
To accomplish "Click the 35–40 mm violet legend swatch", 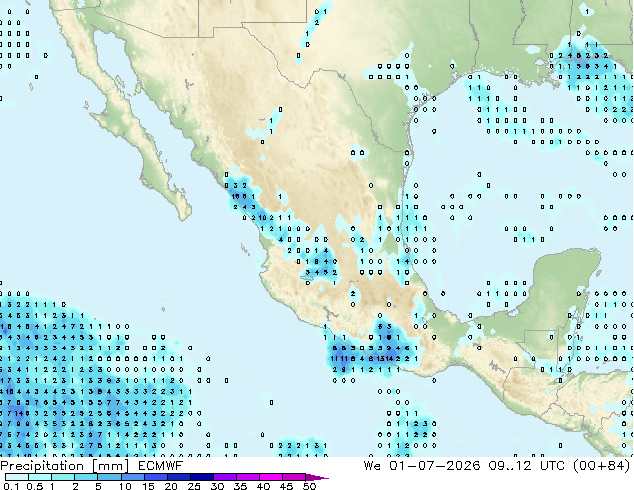I will click(247, 477).
